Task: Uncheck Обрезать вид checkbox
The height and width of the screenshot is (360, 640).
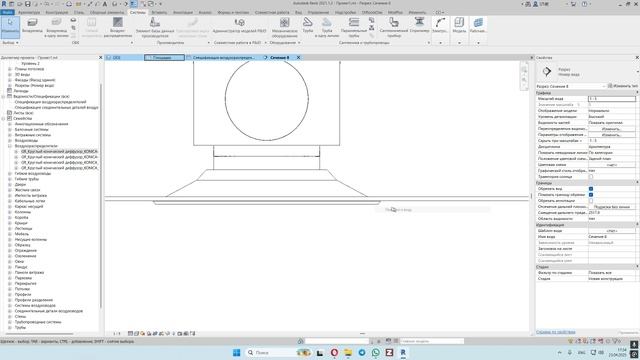Action: tap(591, 189)
